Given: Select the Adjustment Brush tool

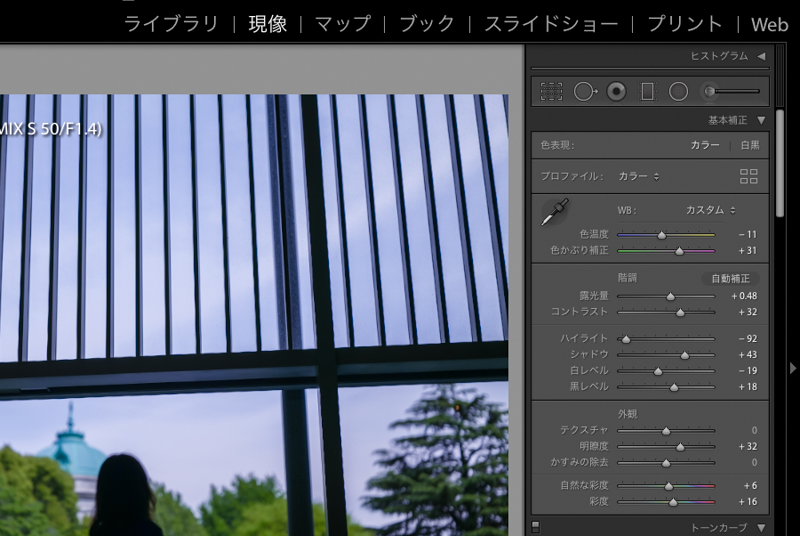Looking at the screenshot, I should tap(731, 91).
